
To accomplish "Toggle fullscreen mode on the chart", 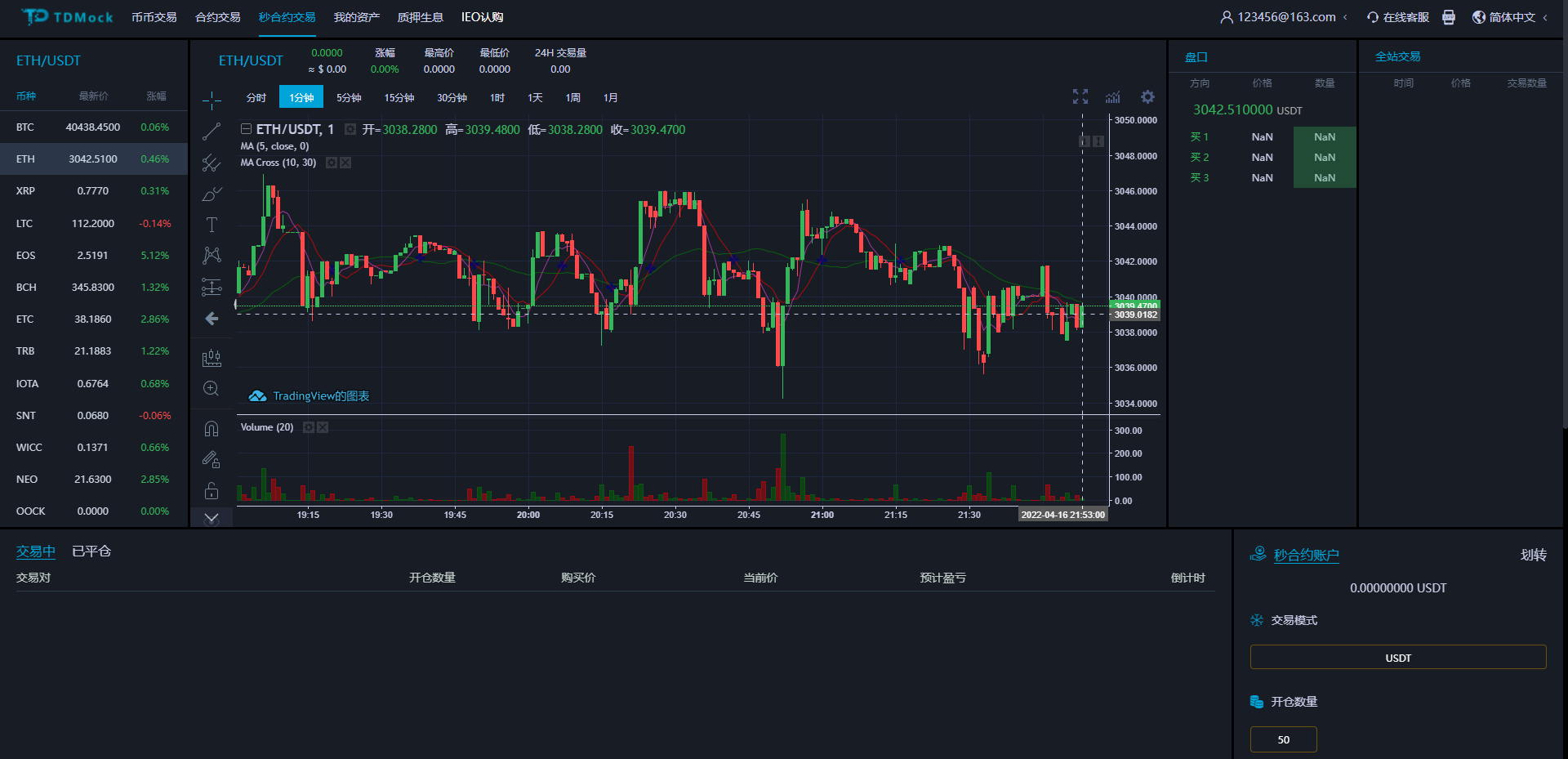I will (1080, 96).
